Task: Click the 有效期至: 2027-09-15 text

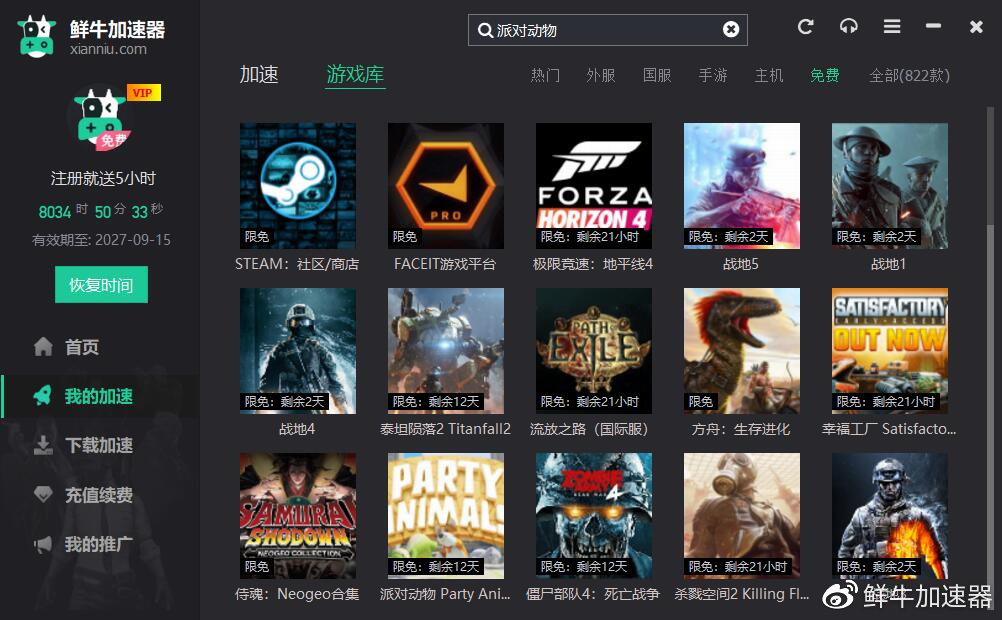Action: (x=102, y=240)
